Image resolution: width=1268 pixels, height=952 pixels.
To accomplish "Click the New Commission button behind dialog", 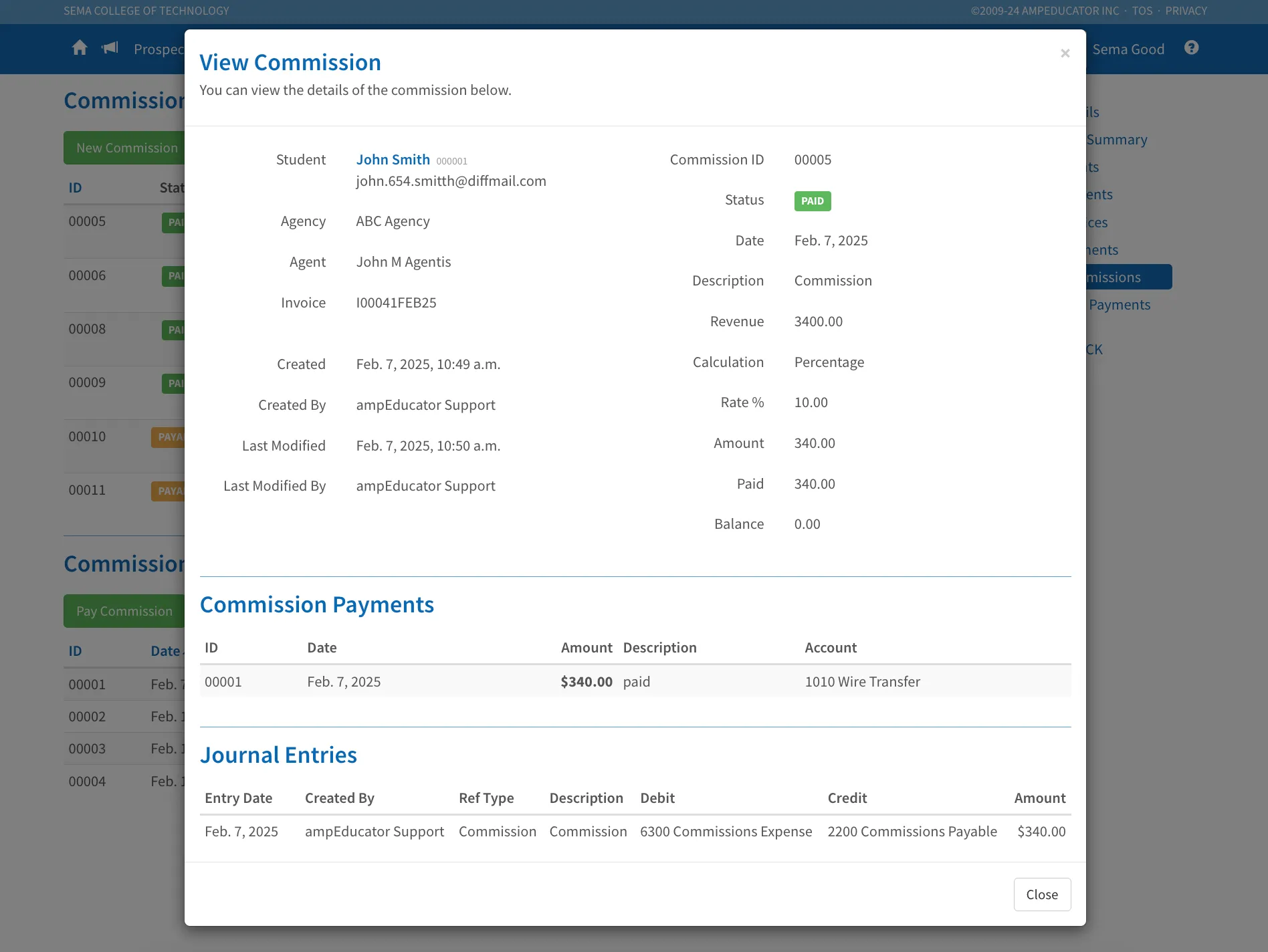I will point(124,148).
